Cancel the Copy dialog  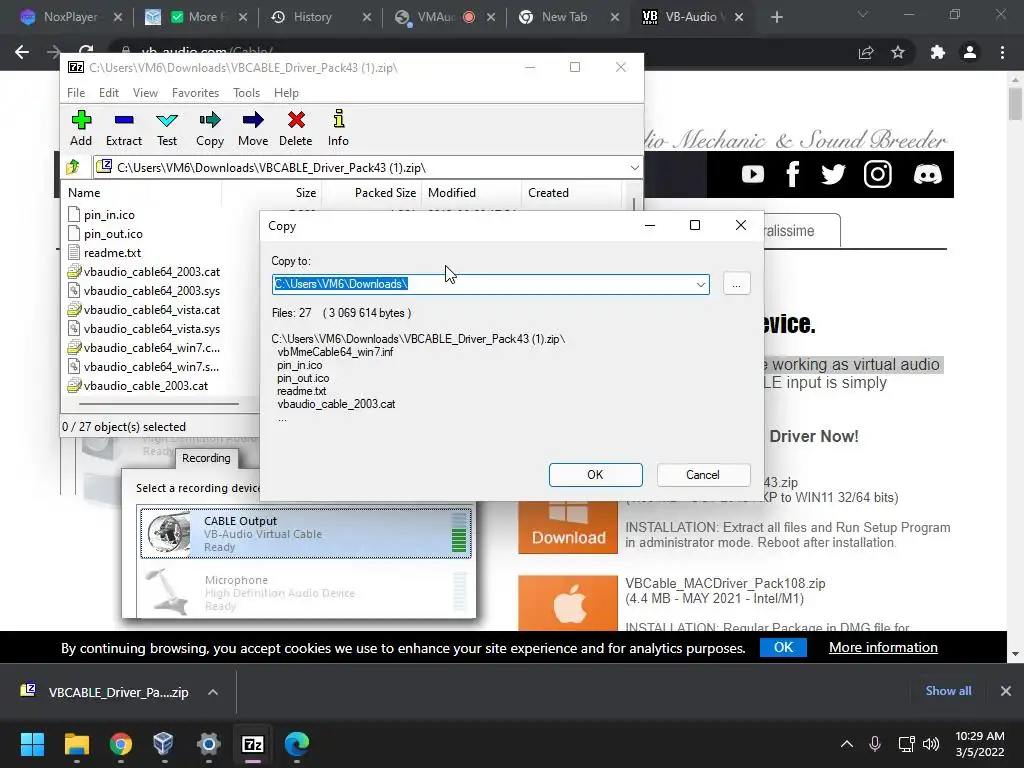click(703, 475)
